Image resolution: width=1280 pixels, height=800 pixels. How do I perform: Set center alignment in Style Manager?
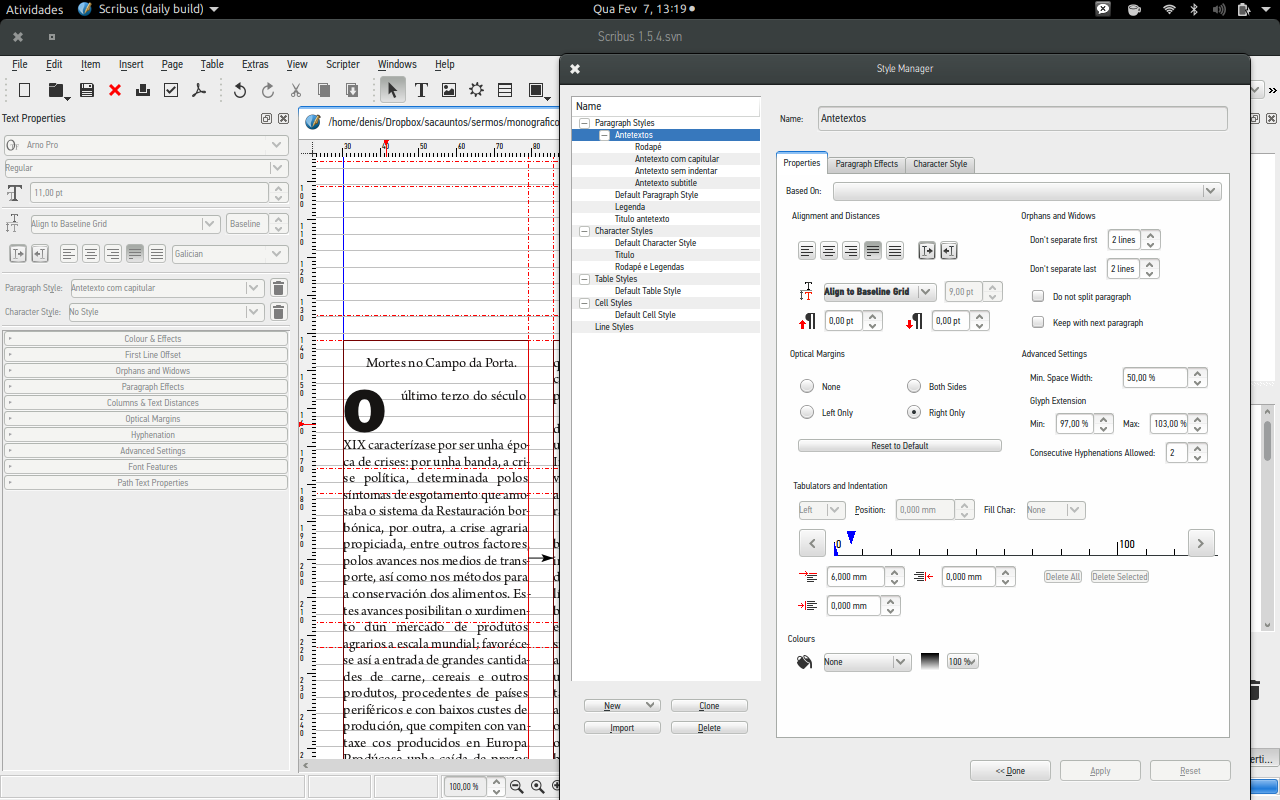[x=829, y=251]
